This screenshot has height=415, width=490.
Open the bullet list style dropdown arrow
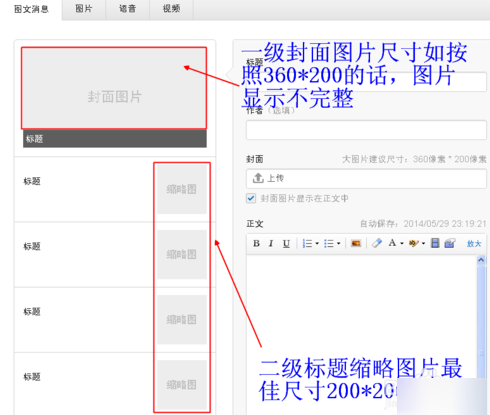pyautogui.click(x=339, y=244)
